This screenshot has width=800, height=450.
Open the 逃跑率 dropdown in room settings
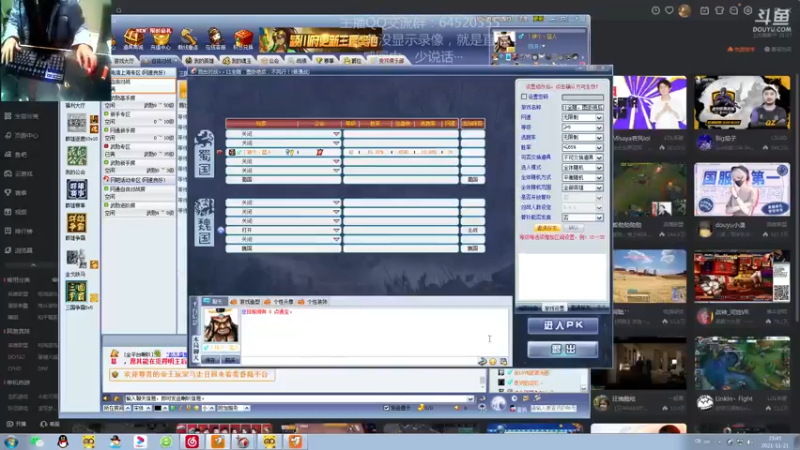(583, 137)
